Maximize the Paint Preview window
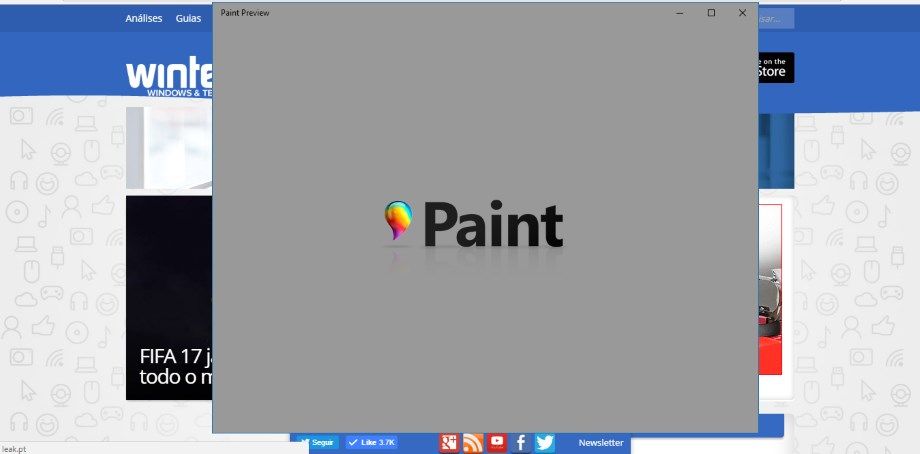Viewport: 920px width, 454px height. [711, 13]
